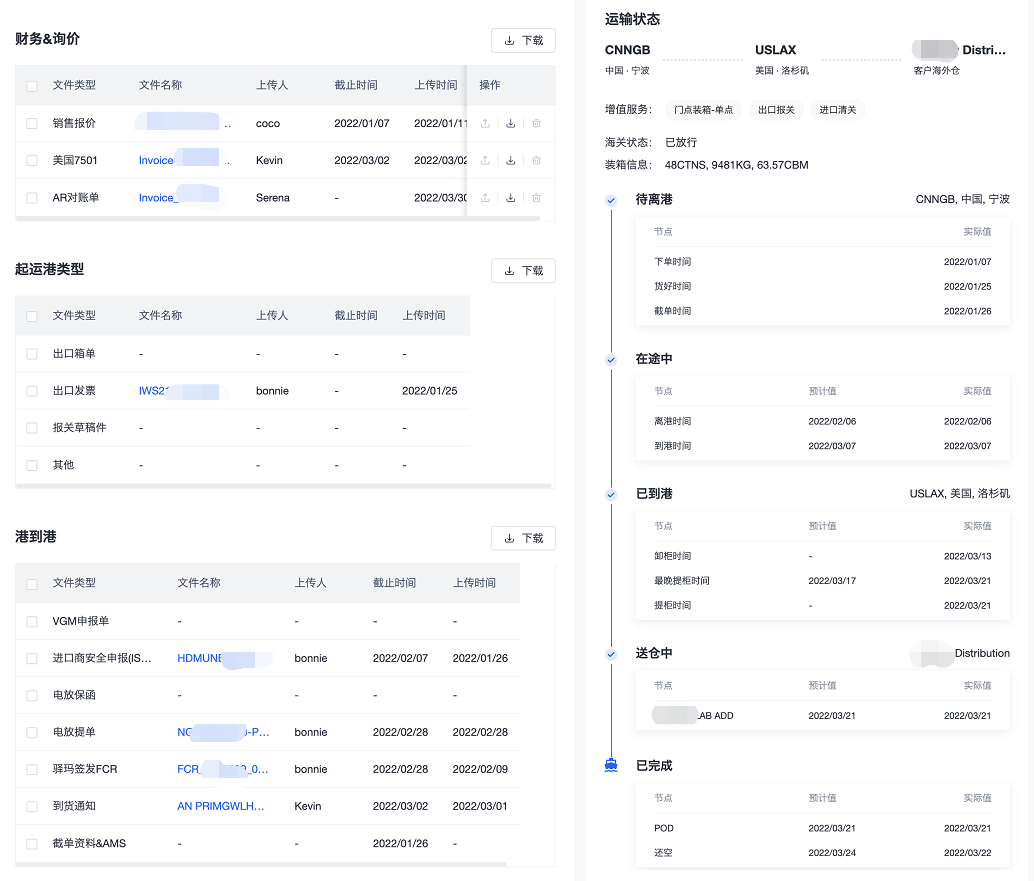
Task: Select the 出口发票 row checkbox
Action: click(x=32, y=391)
